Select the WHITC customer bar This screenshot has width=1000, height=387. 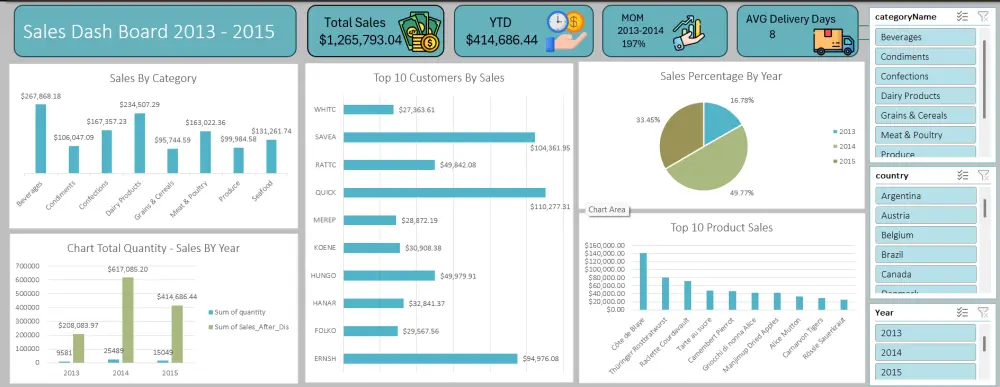369,110
